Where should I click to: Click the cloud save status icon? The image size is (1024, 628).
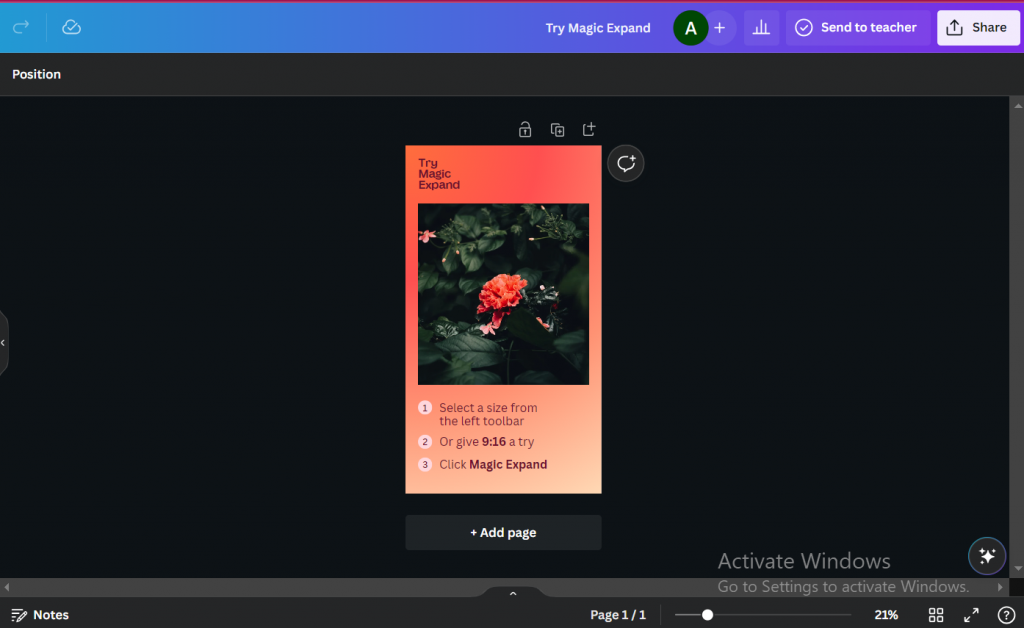71,27
